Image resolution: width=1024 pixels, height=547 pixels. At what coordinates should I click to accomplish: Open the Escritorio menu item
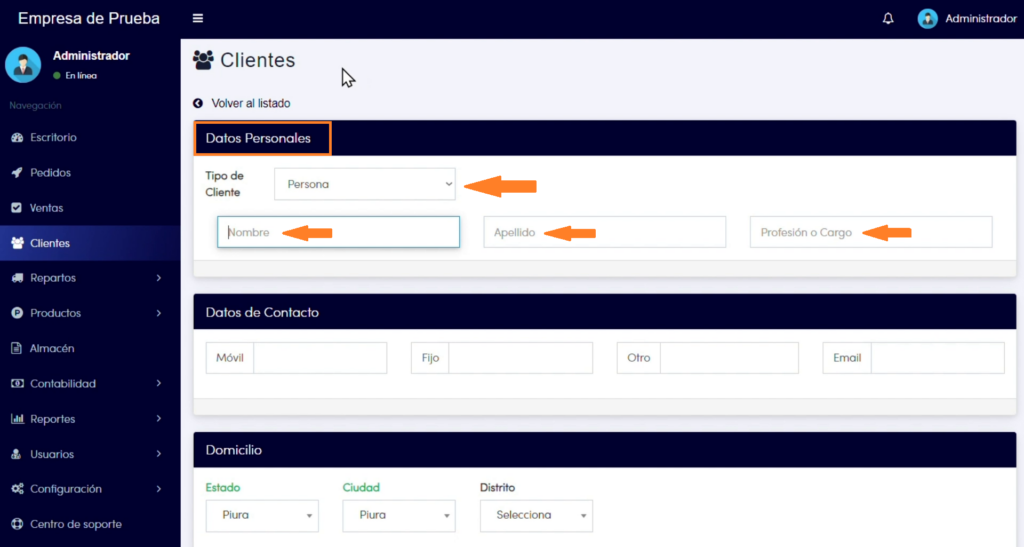(90, 138)
